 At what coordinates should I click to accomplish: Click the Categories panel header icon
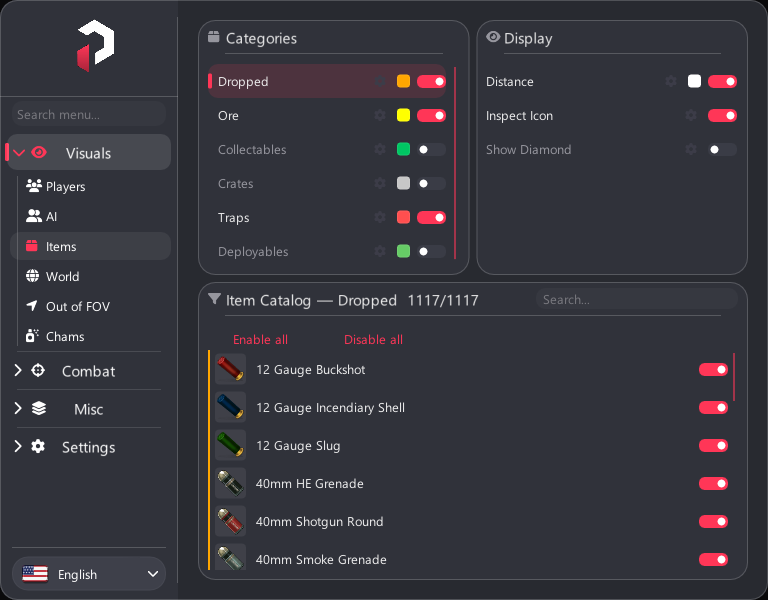[x=214, y=37]
